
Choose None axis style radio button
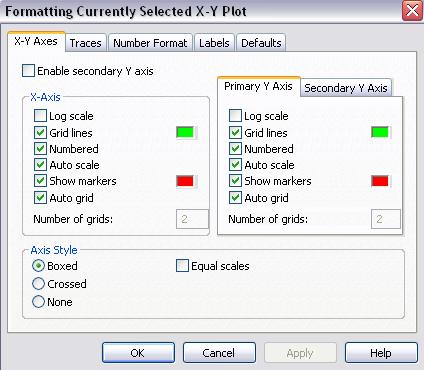(x=38, y=302)
